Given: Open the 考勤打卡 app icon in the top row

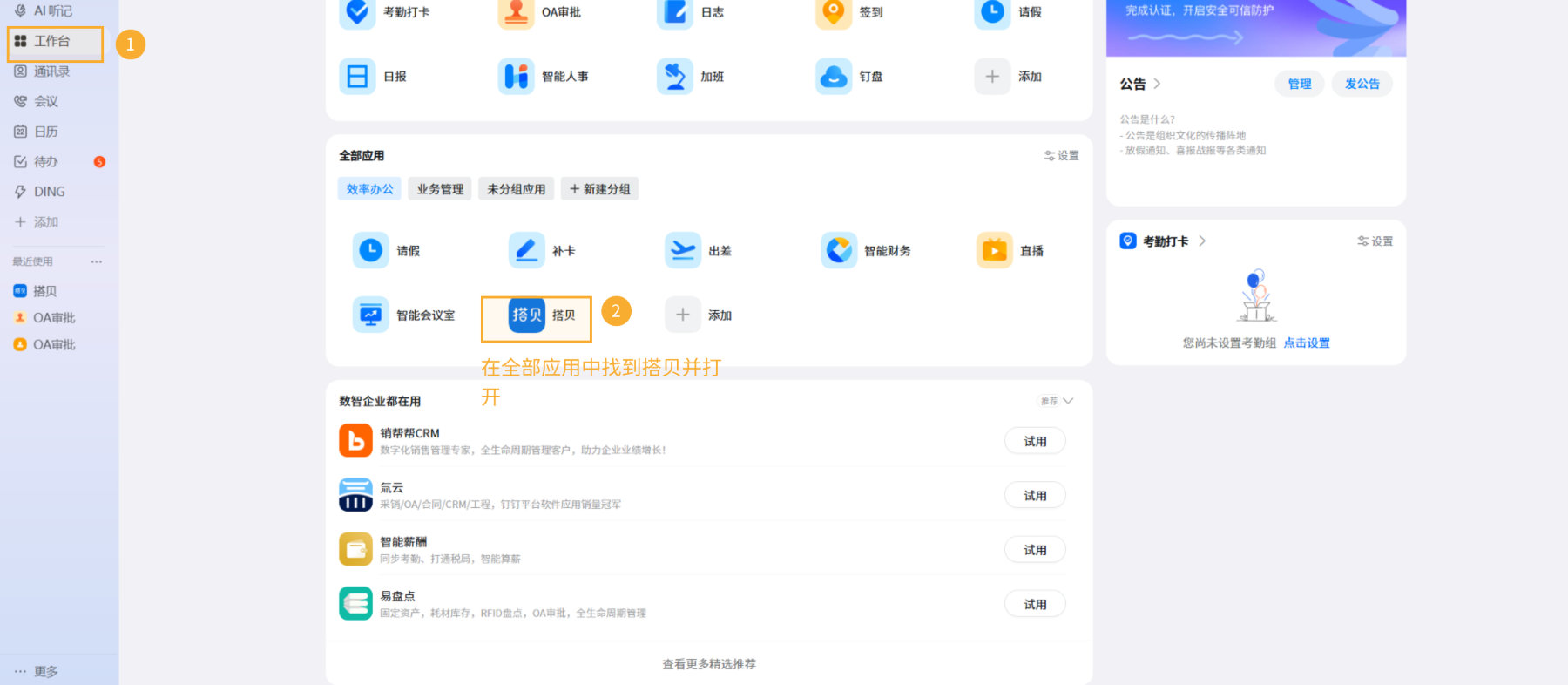Looking at the screenshot, I should tap(357, 12).
